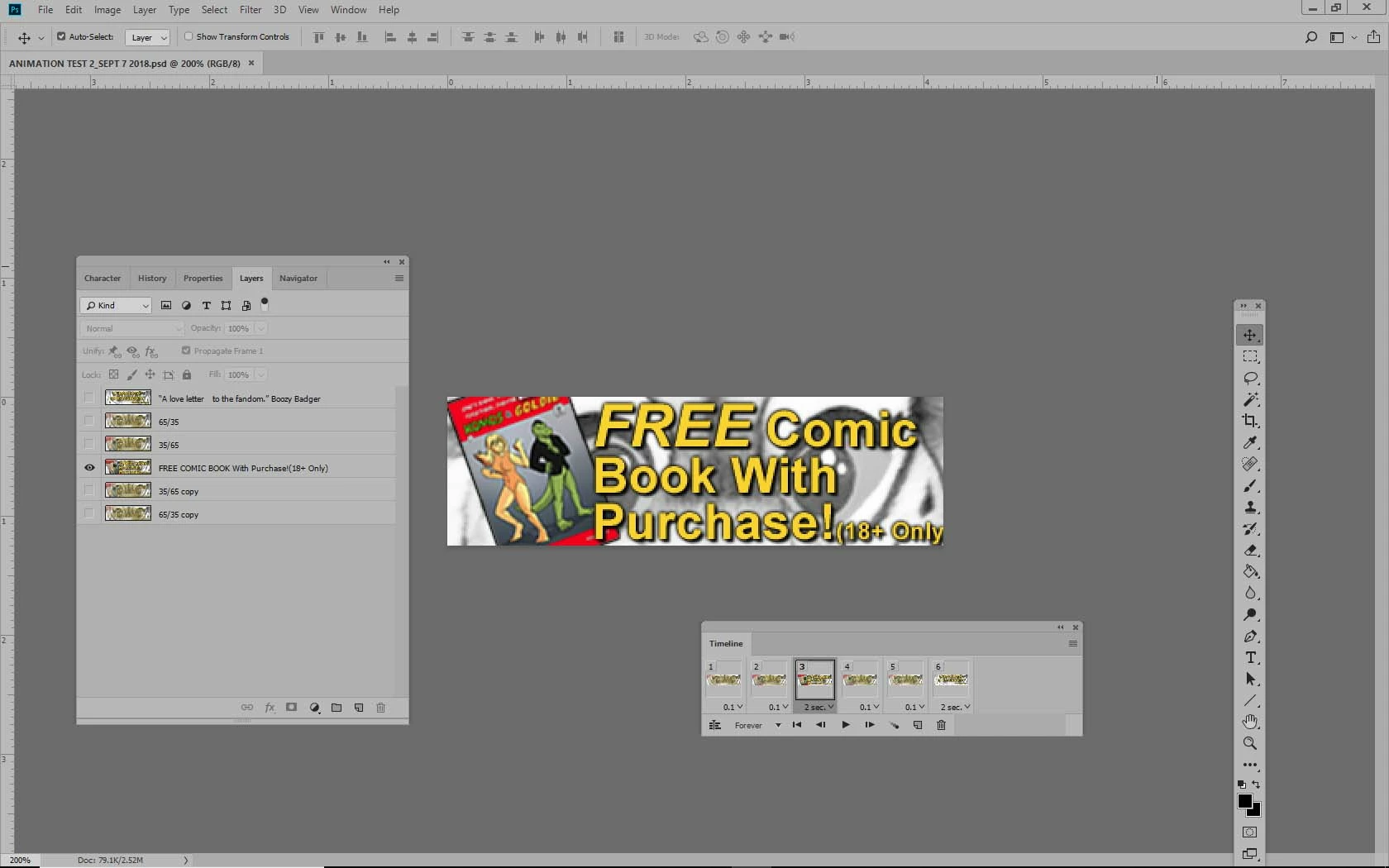Create new adjustment layer
Image resolution: width=1389 pixels, height=868 pixels.
314,708
